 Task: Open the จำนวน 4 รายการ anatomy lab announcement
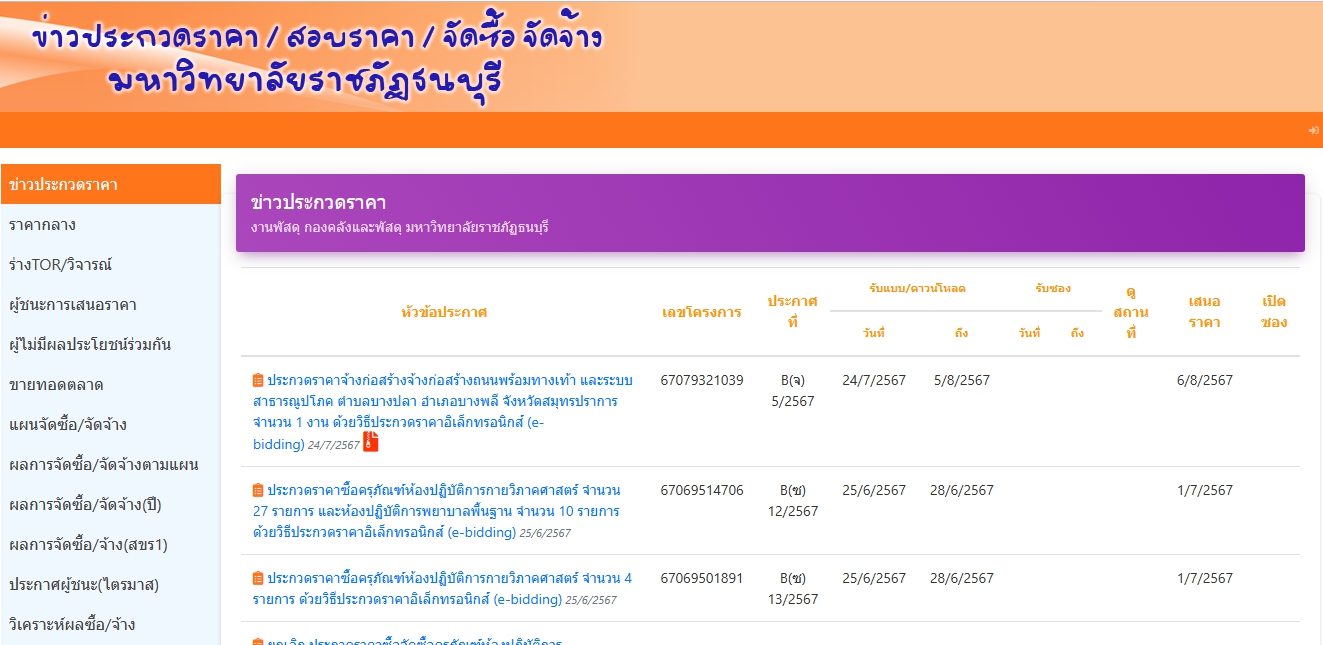(443, 589)
